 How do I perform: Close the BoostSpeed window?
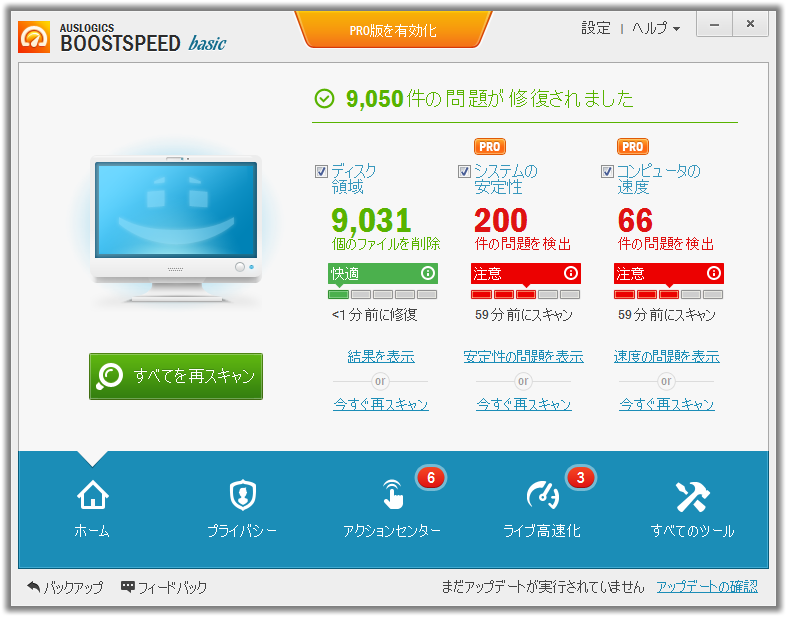[x=750, y=24]
